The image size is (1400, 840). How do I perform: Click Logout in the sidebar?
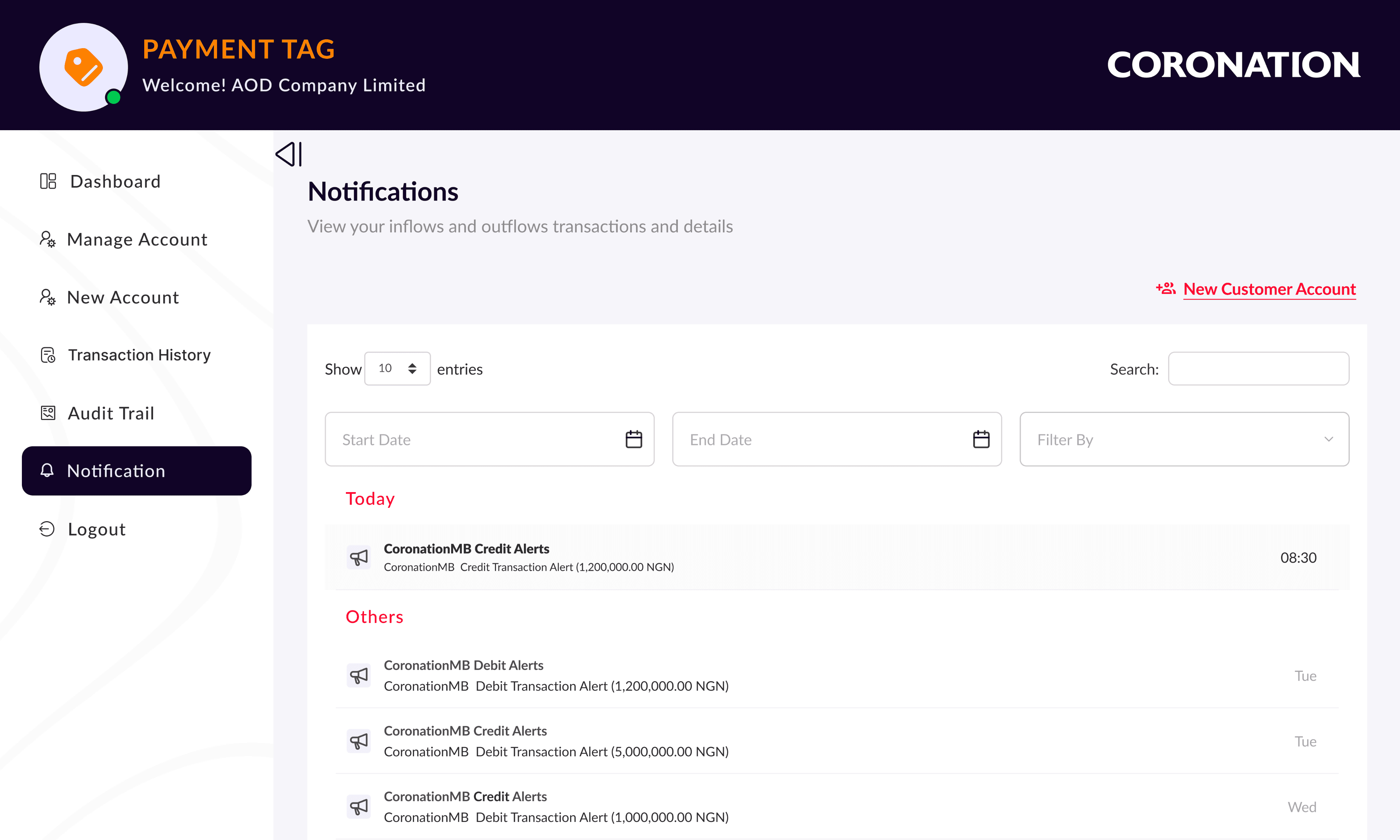(96, 529)
